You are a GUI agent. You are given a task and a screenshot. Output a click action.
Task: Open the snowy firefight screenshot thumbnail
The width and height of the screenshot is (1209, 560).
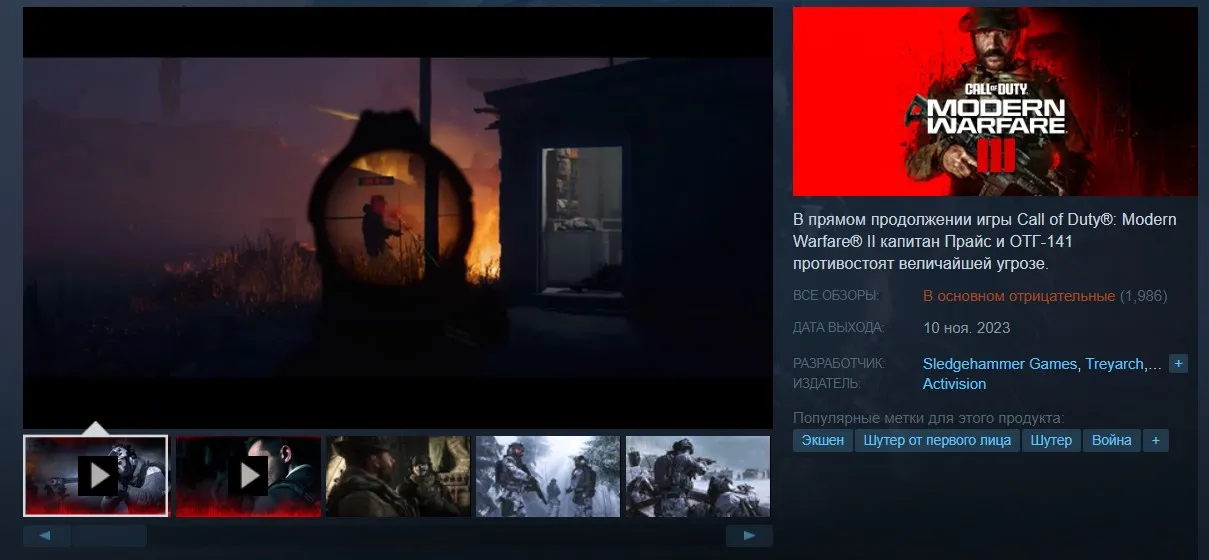point(698,476)
